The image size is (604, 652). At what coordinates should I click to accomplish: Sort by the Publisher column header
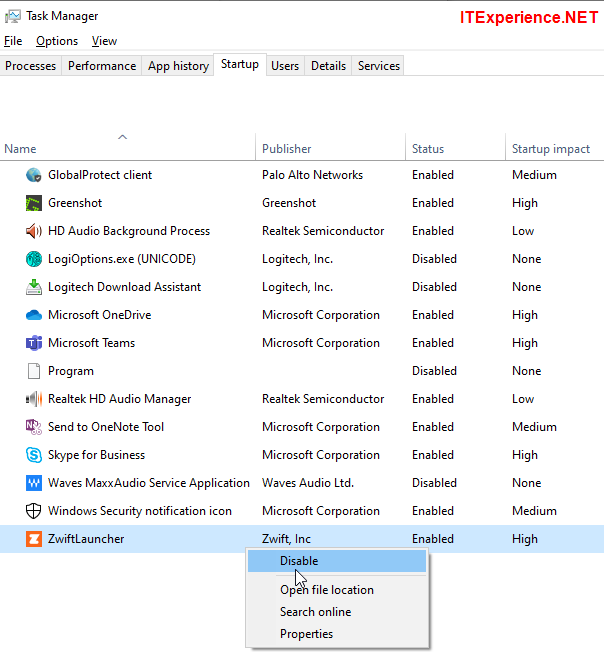click(x=330, y=149)
